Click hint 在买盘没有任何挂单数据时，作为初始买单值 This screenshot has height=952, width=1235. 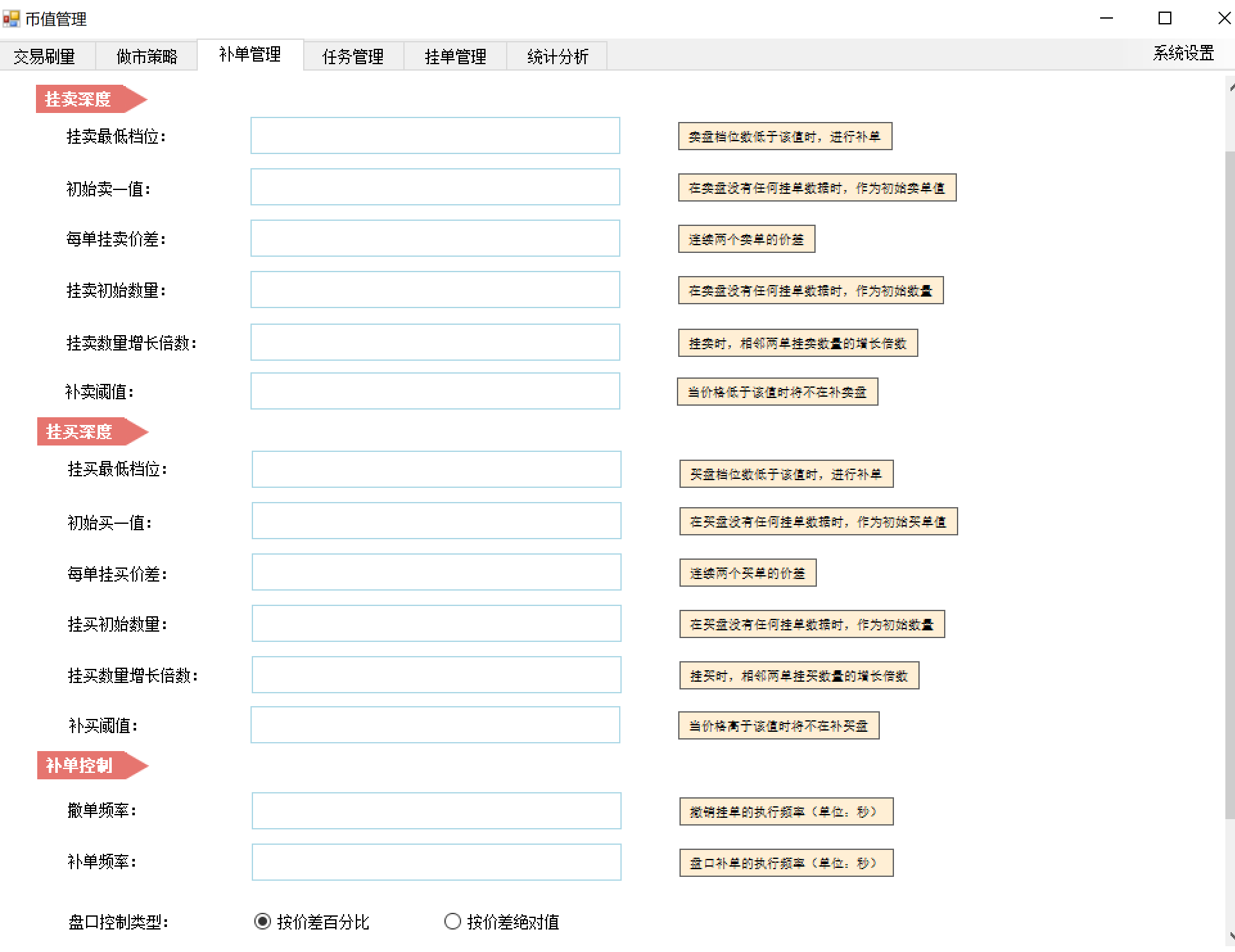[819, 521]
